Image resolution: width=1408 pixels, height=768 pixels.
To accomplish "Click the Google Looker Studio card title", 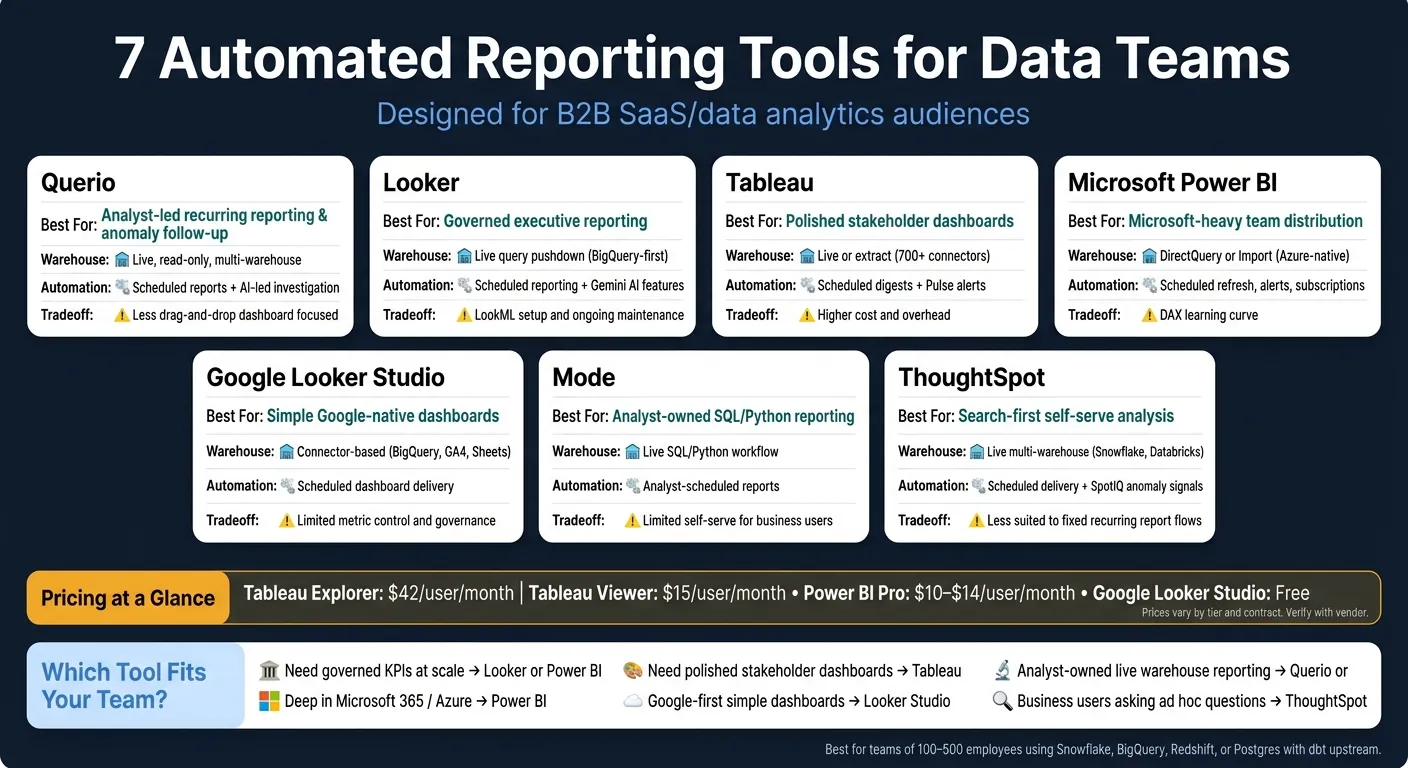I will pyautogui.click(x=325, y=378).
